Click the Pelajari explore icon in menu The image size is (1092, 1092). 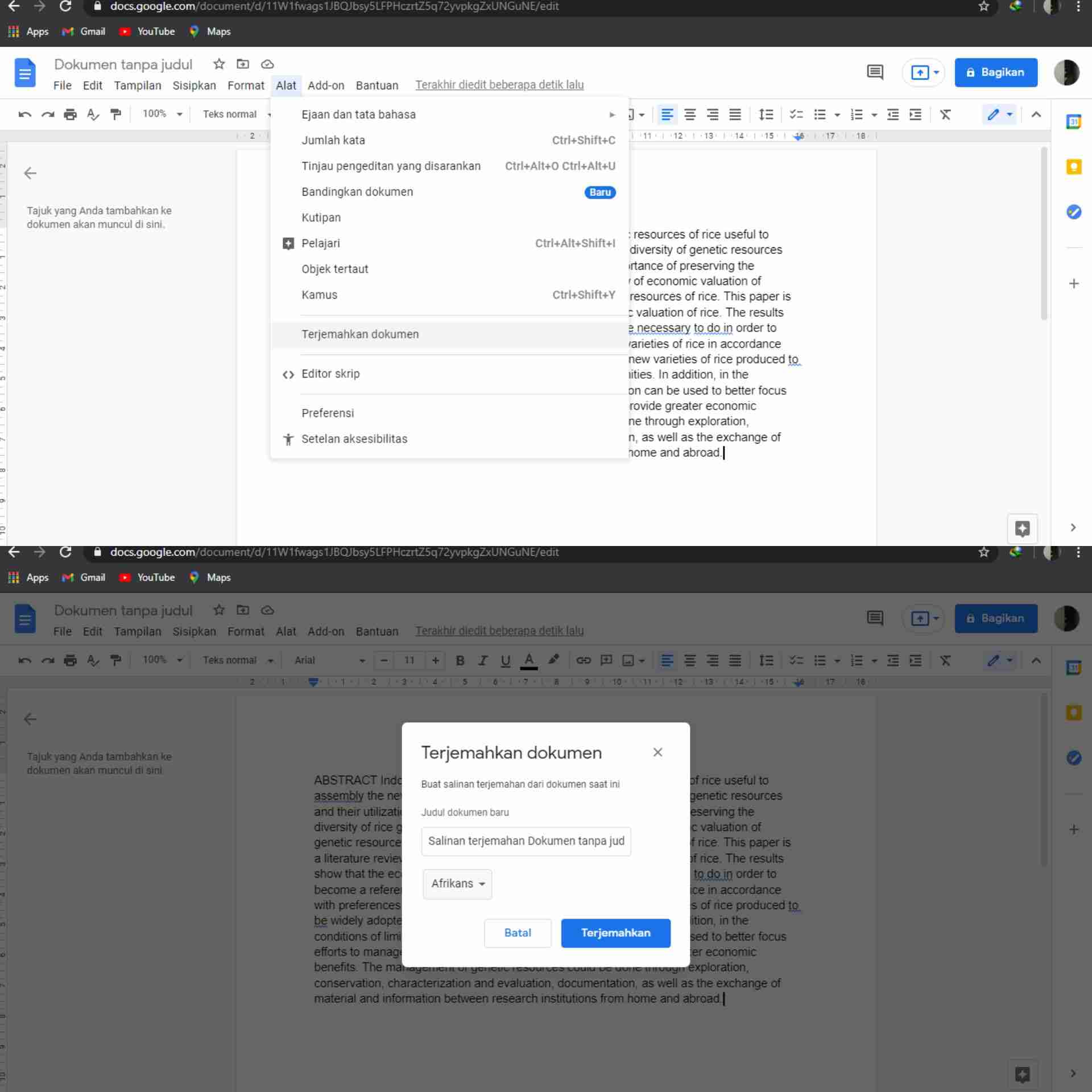(288, 243)
